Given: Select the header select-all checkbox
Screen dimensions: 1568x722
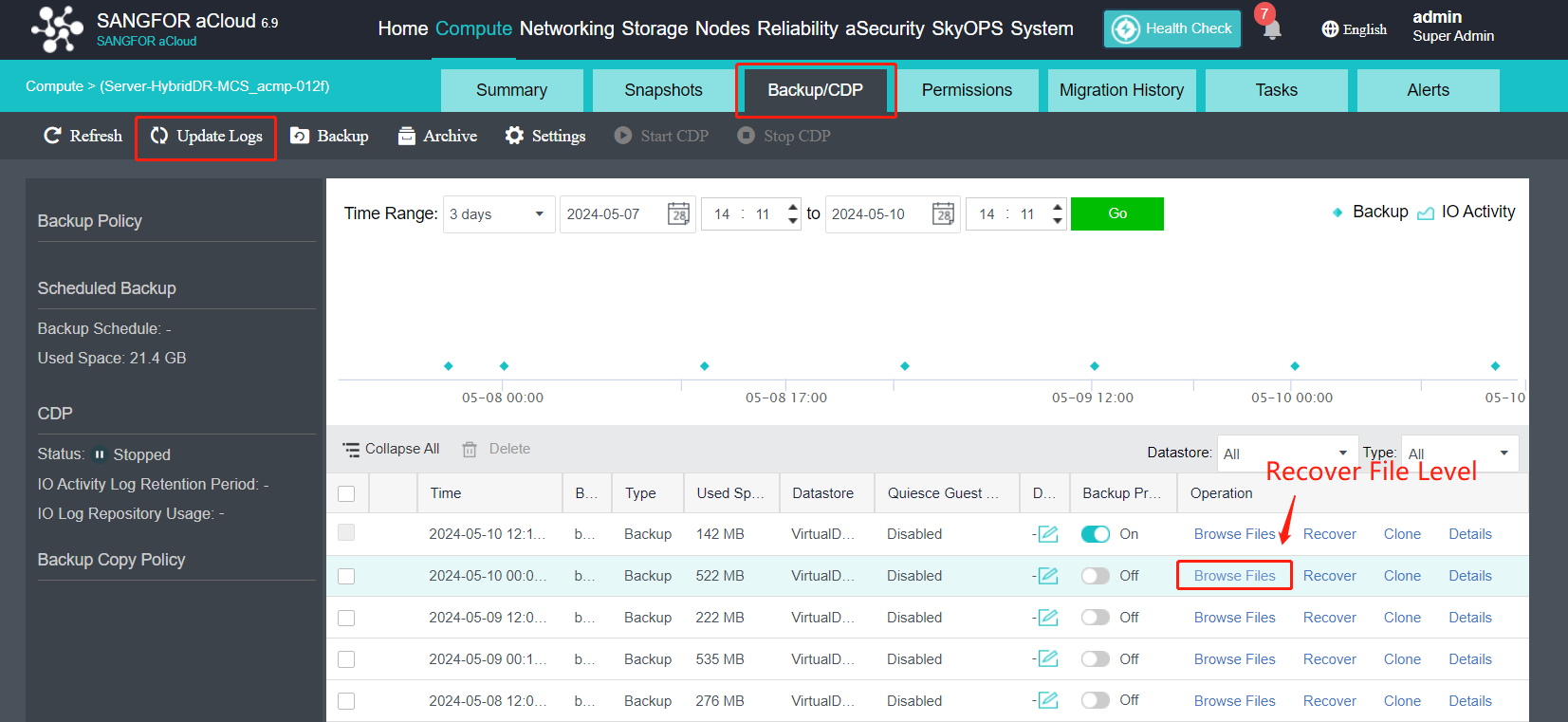Looking at the screenshot, I should pyautogui.click(x=346, y=493).
